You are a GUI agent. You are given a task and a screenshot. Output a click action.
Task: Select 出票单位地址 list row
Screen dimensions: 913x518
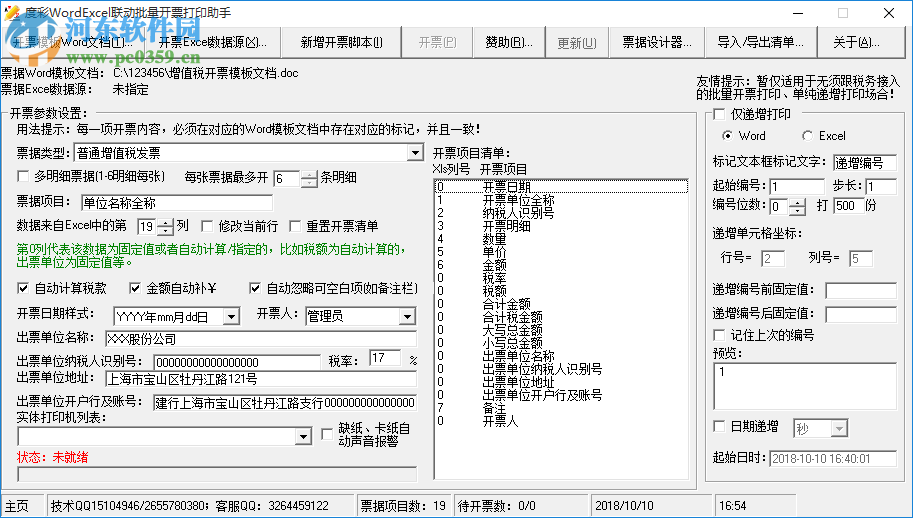561,382
